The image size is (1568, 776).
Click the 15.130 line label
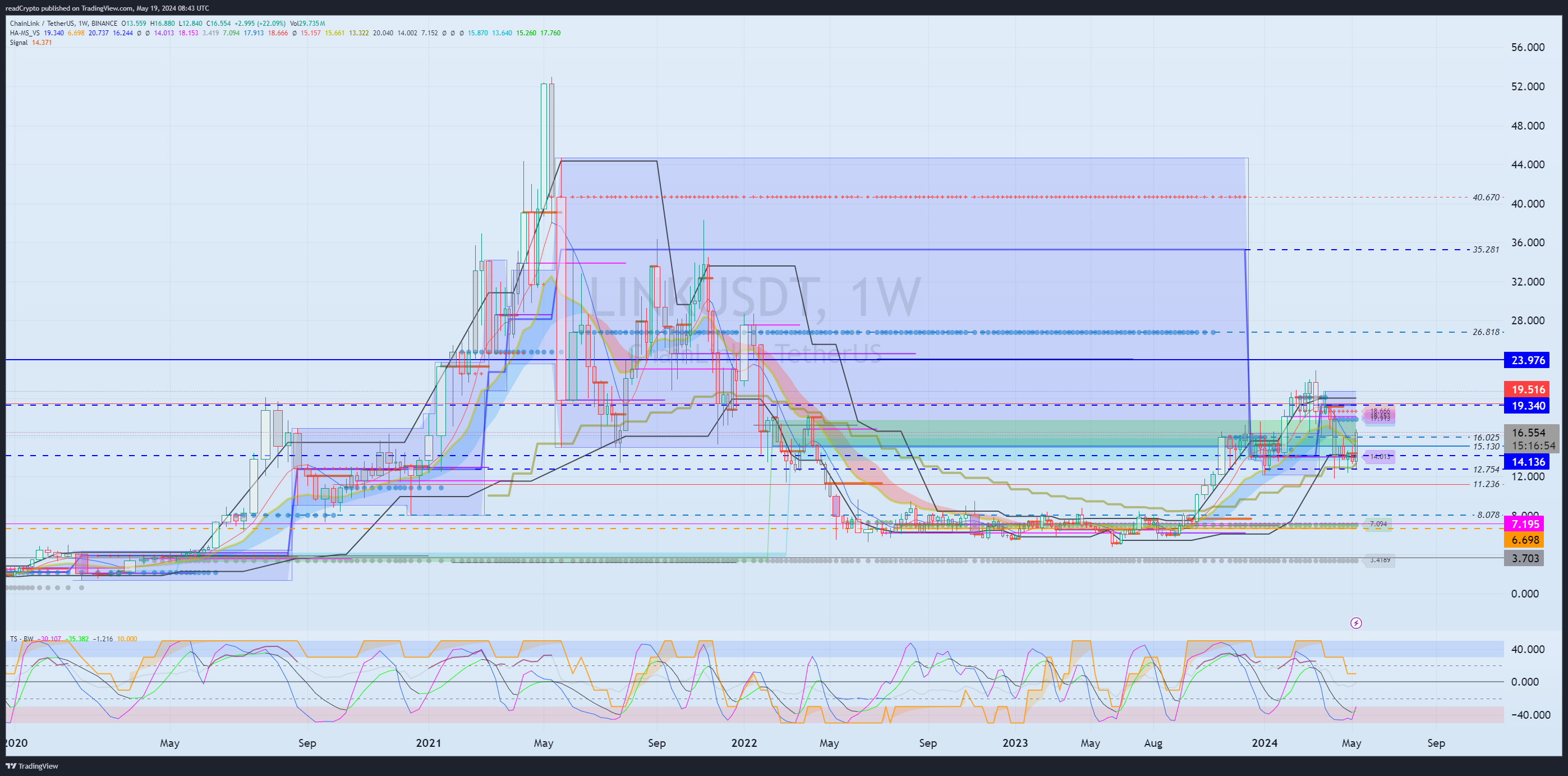[1486, 446]
